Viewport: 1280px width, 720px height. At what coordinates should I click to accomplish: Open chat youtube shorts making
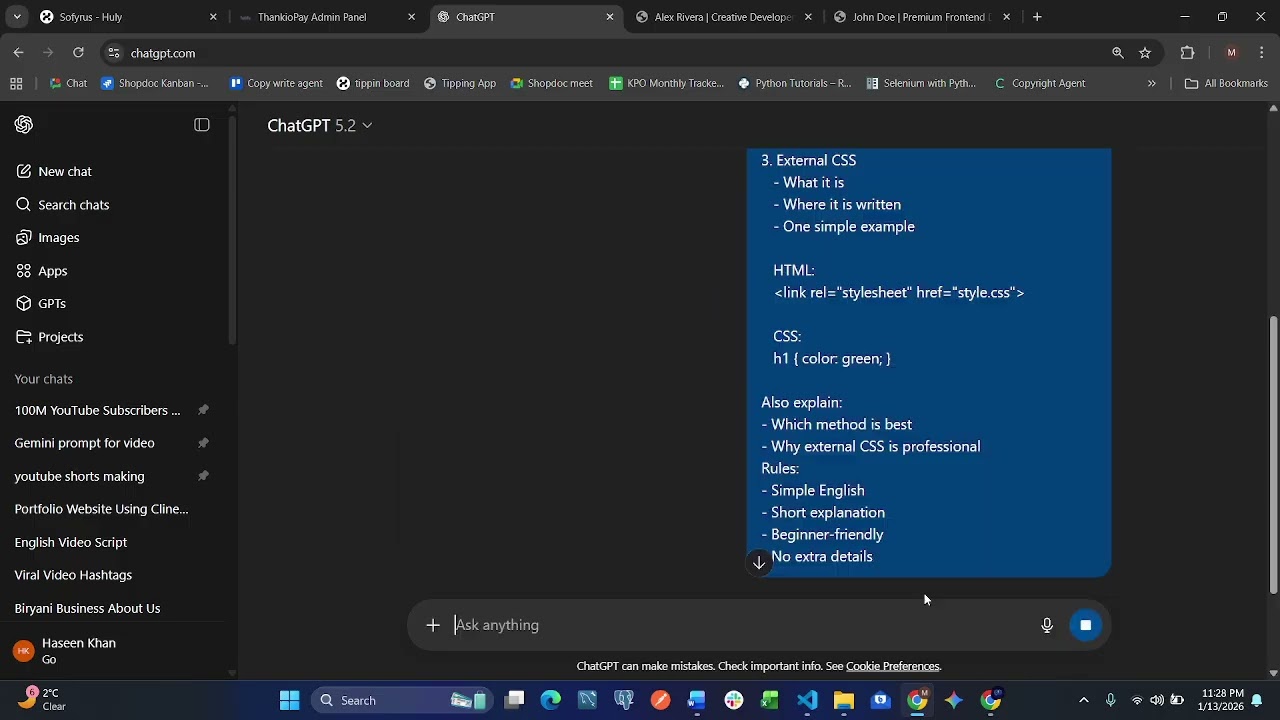point(79,476)
